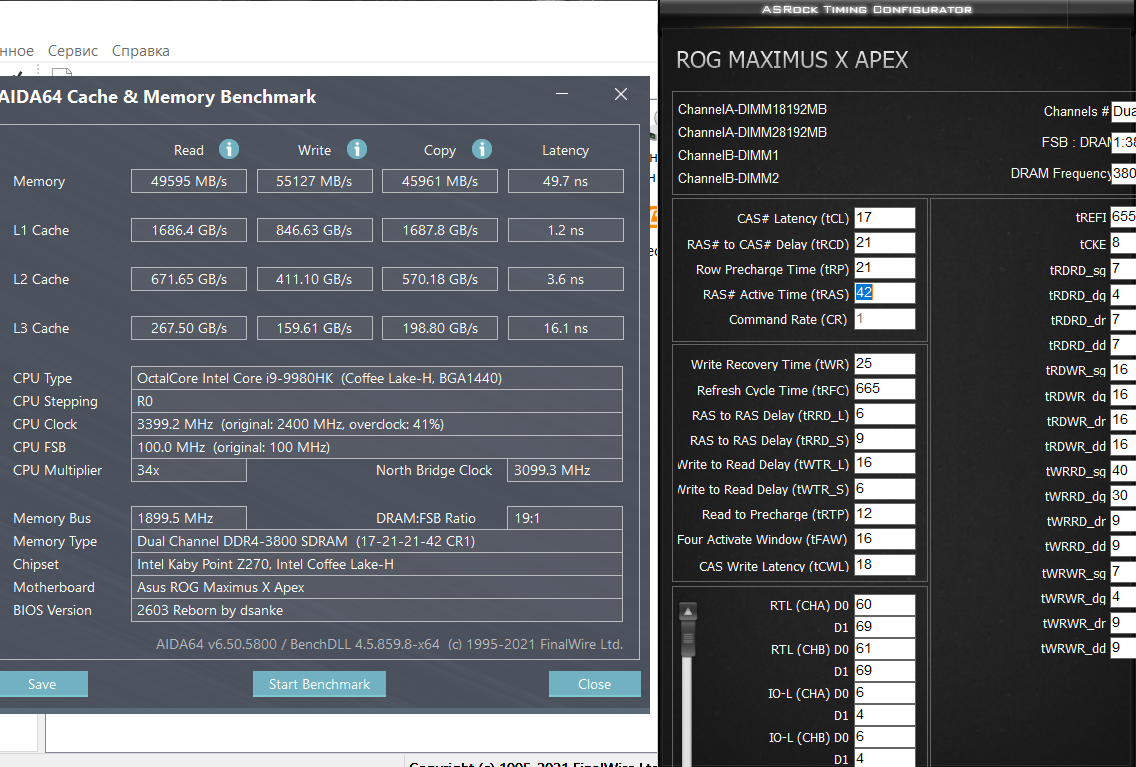This screenshot has width=1136, height=767.
Task: Click the tCKE value field
Action: coord(1123,243)
